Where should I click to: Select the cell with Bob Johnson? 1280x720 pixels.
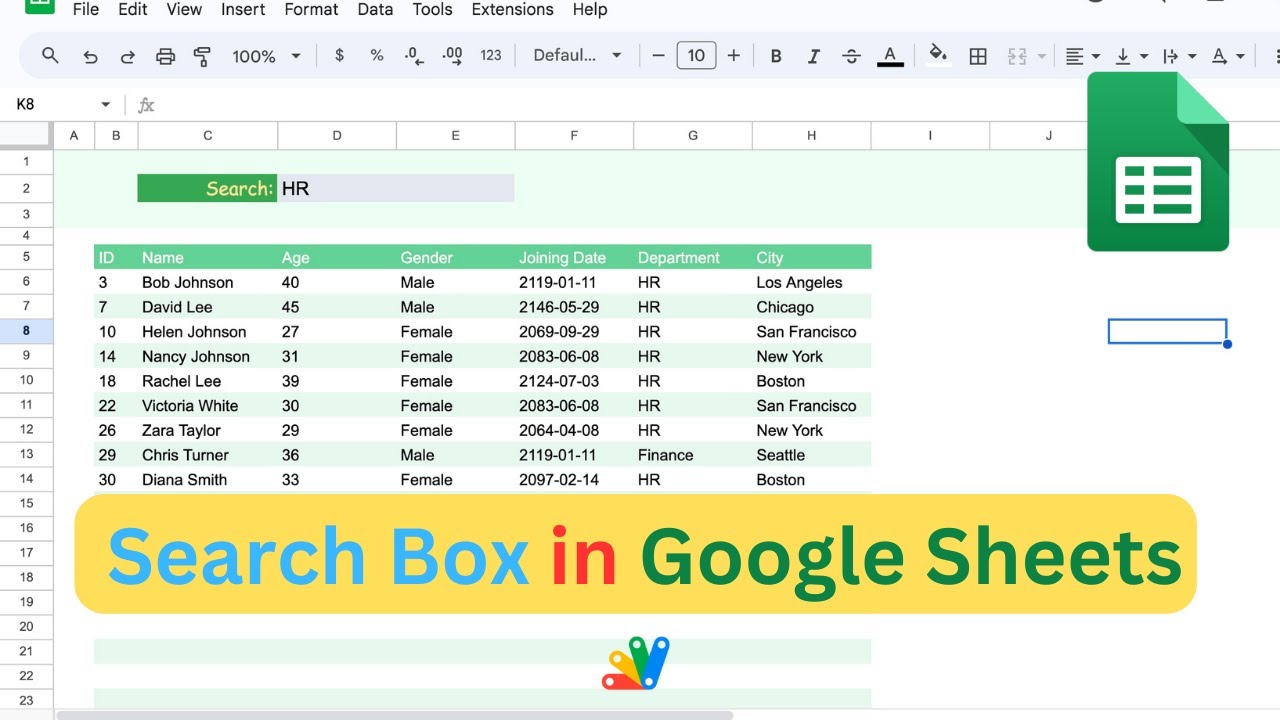207,282
